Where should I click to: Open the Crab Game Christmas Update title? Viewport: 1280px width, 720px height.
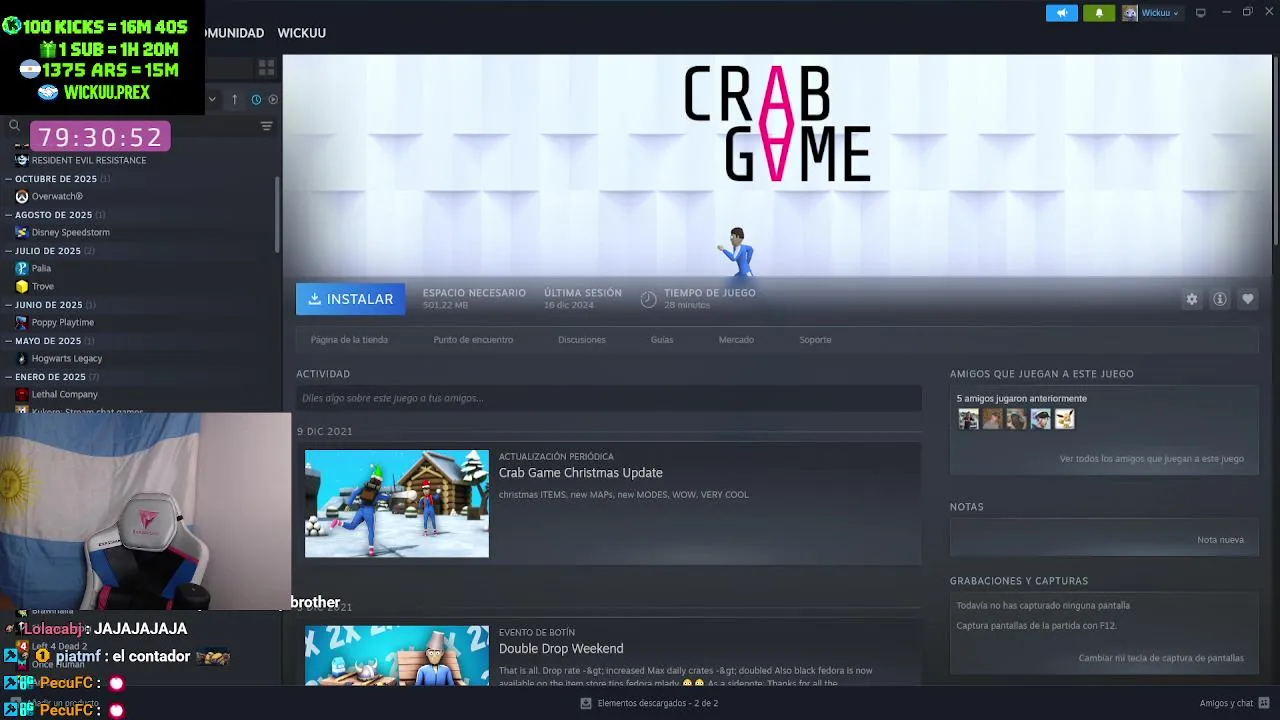coord(580,473)
